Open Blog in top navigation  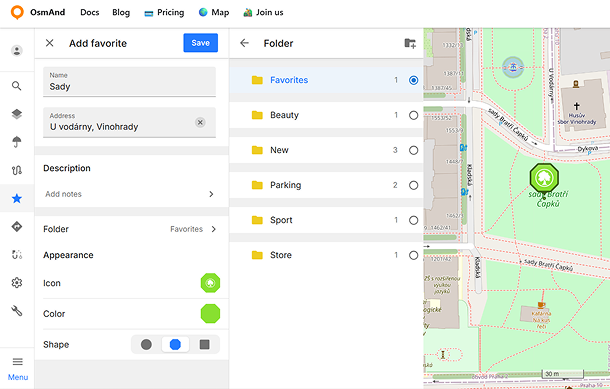[x=121, y=12]
